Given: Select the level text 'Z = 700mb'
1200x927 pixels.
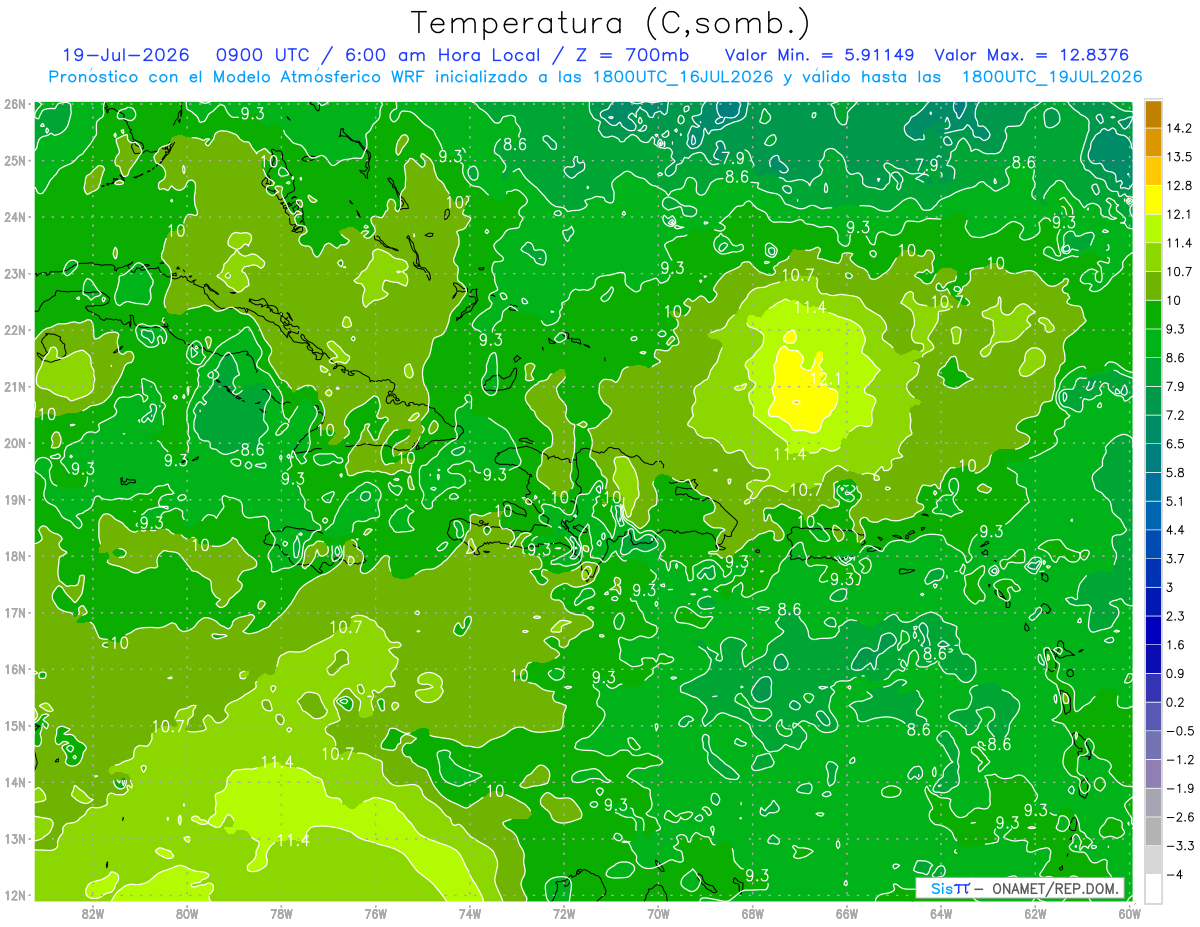Looking at the screenshot, I should tap(634, 55).
